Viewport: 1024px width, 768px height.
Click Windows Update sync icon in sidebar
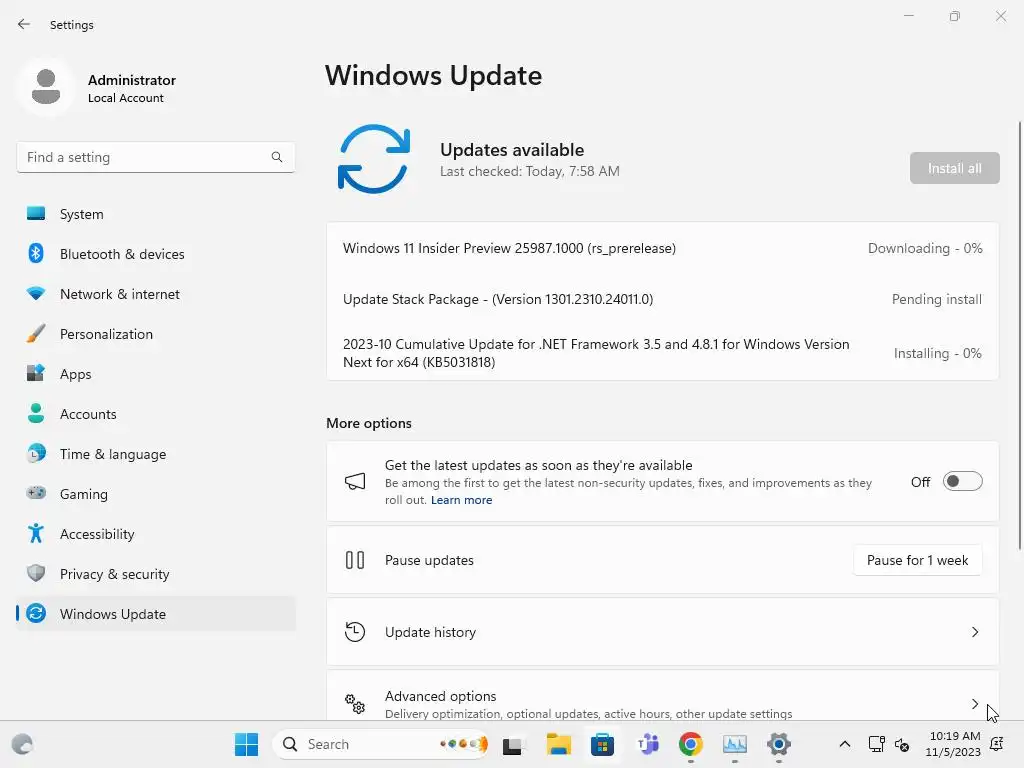click(36, 613)
